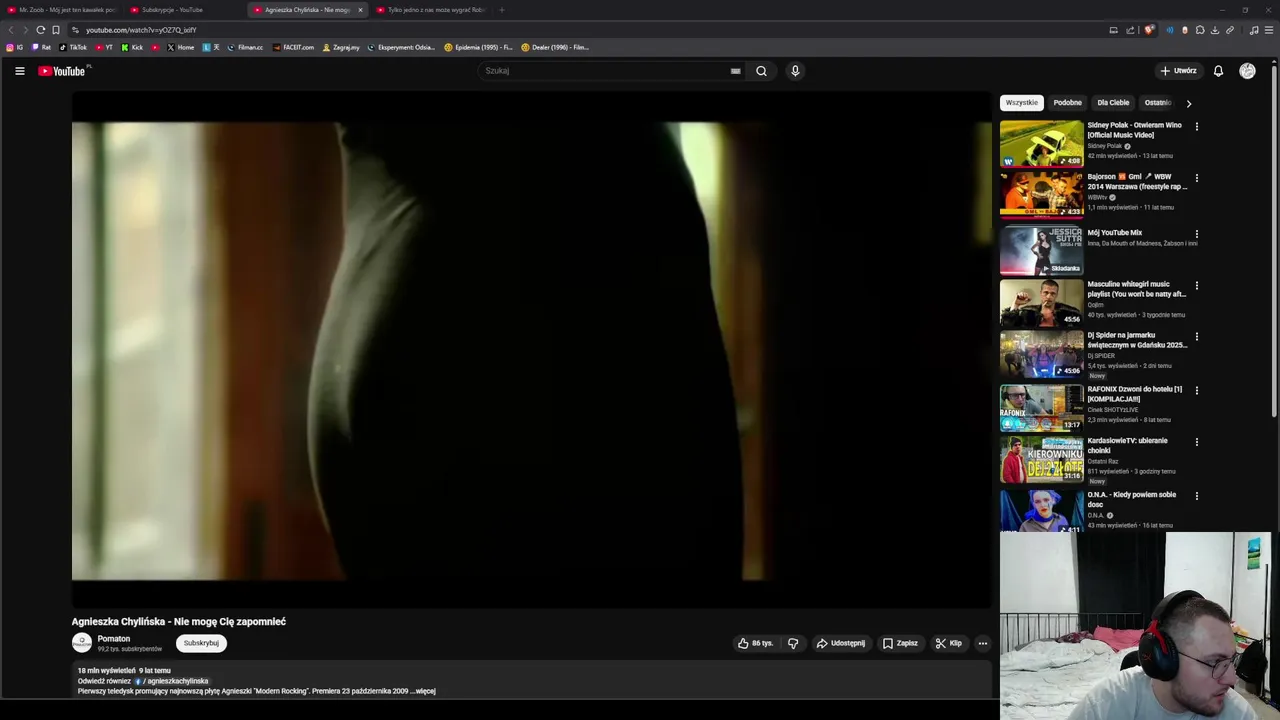Screen dimensions: 1280x720
Task: Click video title 'Nie mogę Cię zapomnieć'
Action: [230, 621]
